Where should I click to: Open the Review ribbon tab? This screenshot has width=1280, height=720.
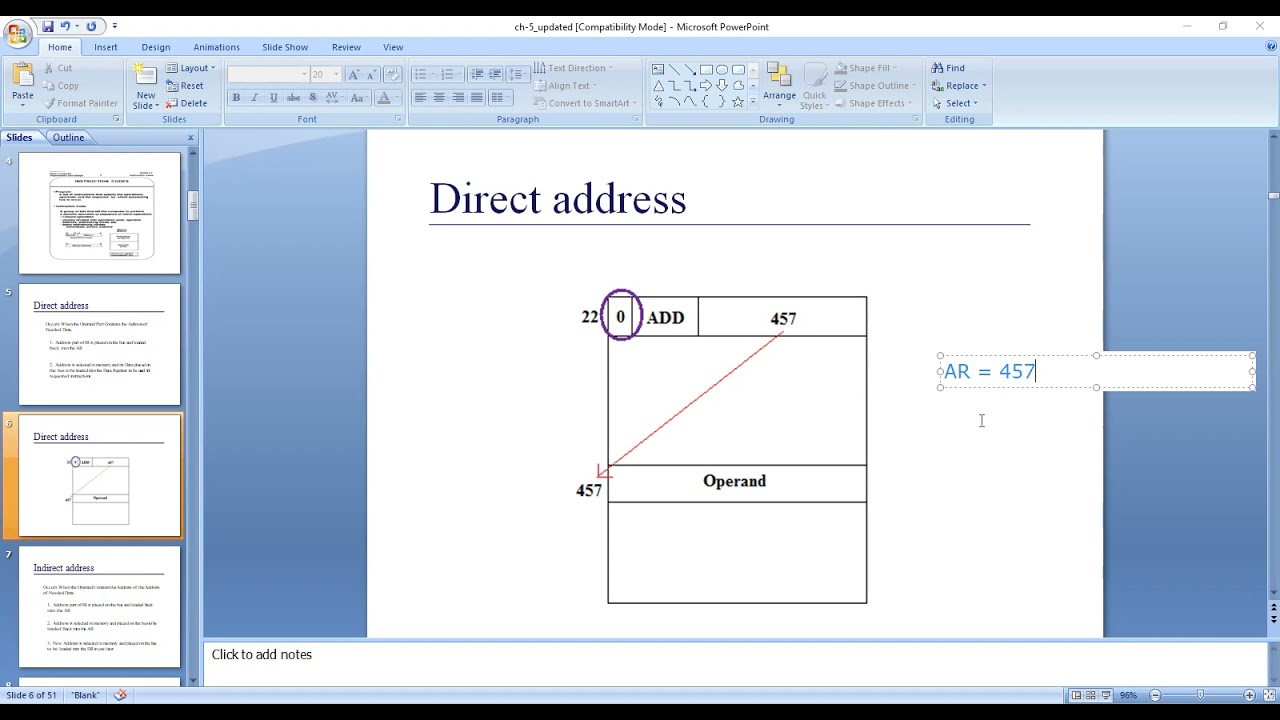click(346, 47)
